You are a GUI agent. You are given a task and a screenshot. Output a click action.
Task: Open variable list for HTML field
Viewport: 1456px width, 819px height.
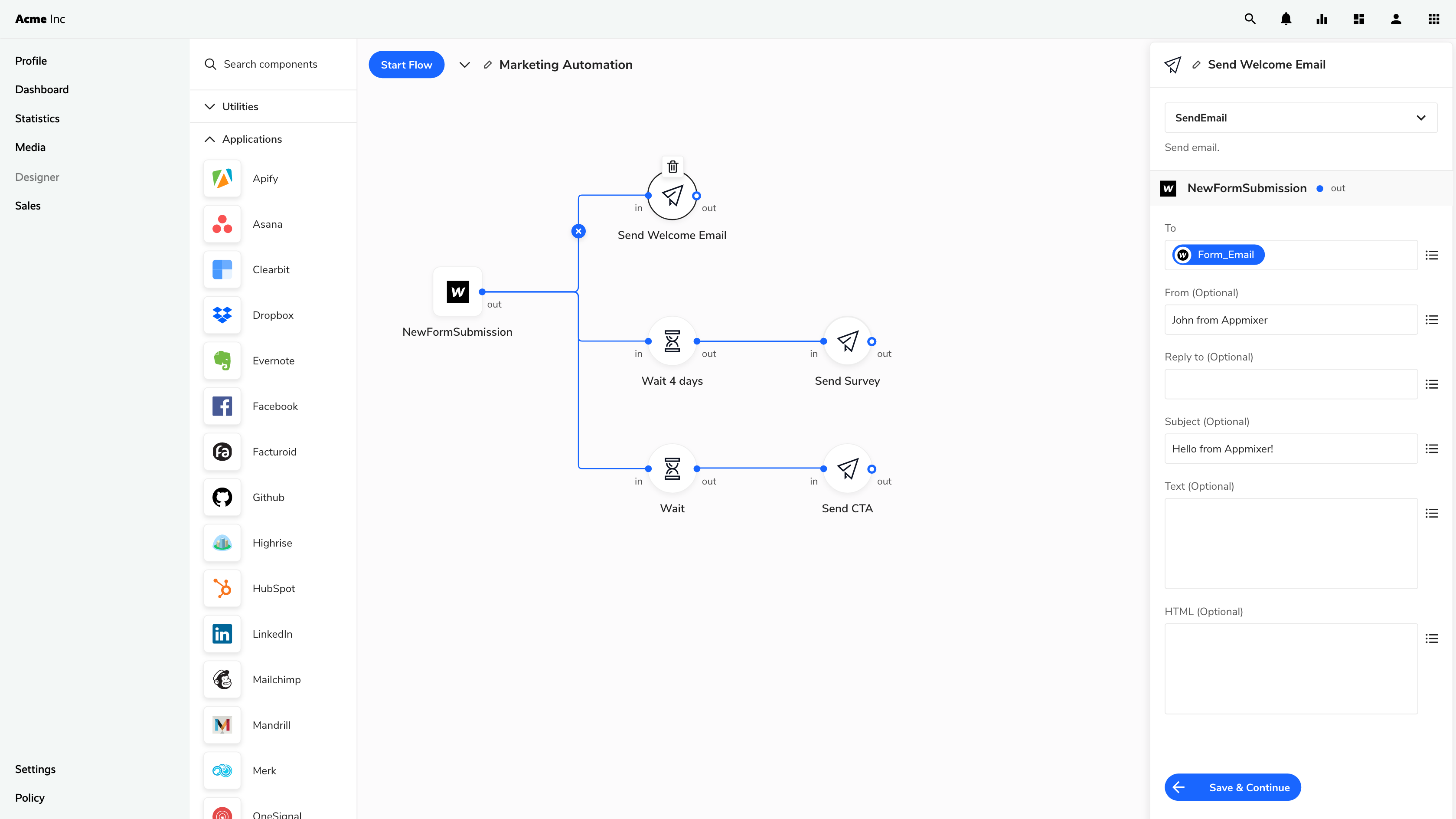pos(1432,639)
